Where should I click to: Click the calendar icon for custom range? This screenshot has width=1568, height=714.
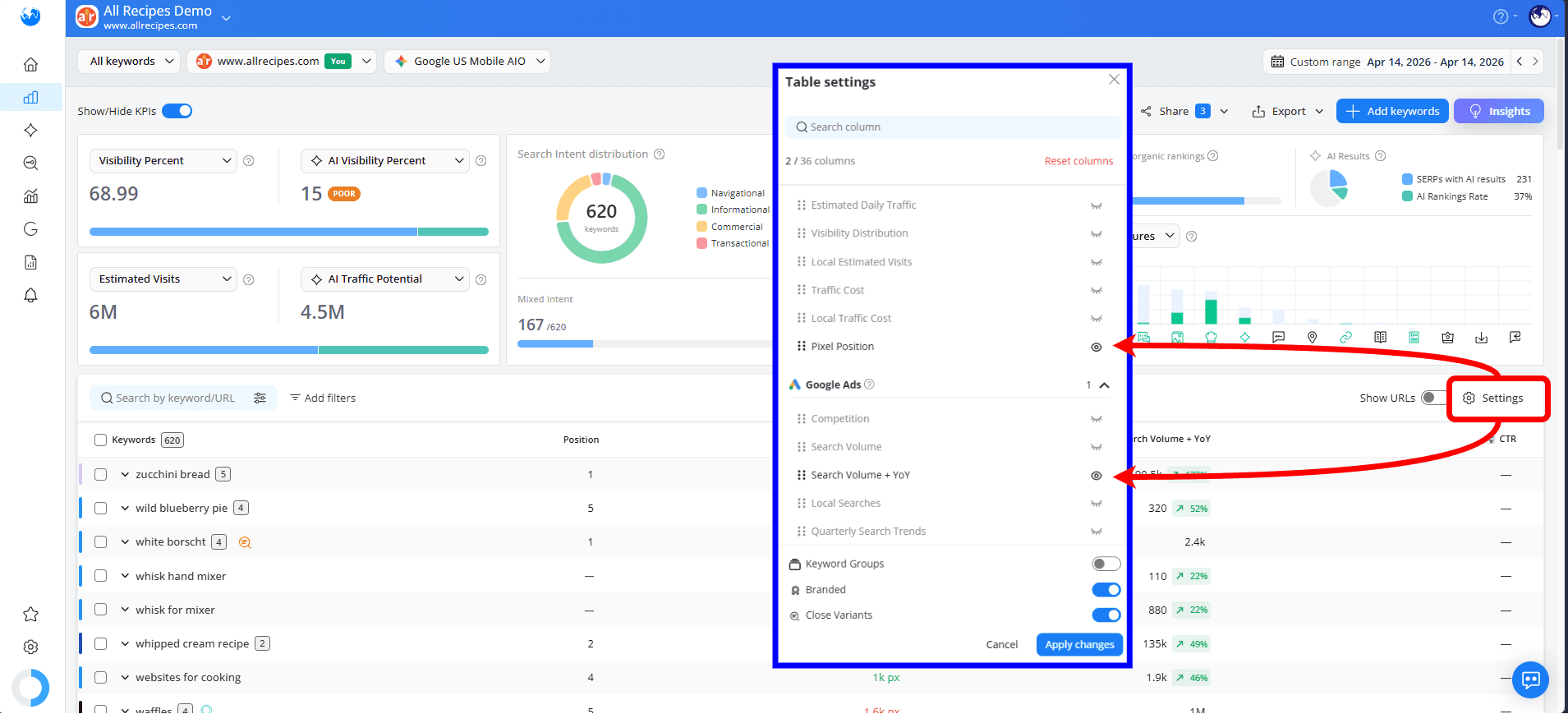(x=1277, y=62)
